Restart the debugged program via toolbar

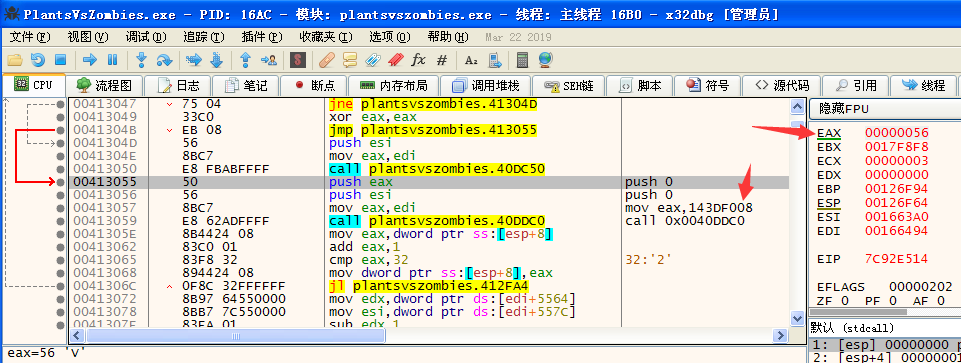[38, 59]
